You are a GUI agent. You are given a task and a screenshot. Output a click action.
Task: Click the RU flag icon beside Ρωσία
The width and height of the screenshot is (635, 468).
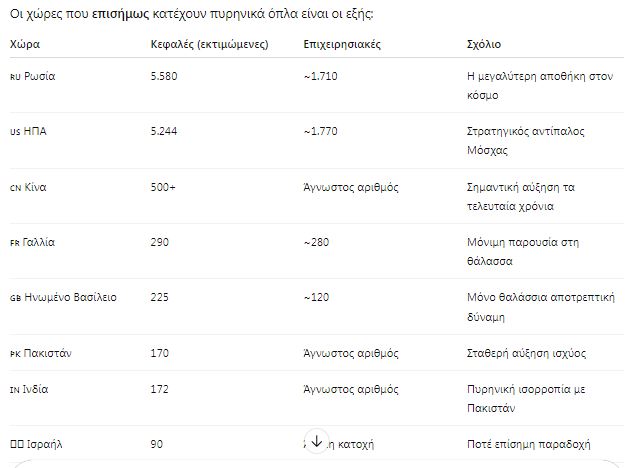(x=14, y=77)
